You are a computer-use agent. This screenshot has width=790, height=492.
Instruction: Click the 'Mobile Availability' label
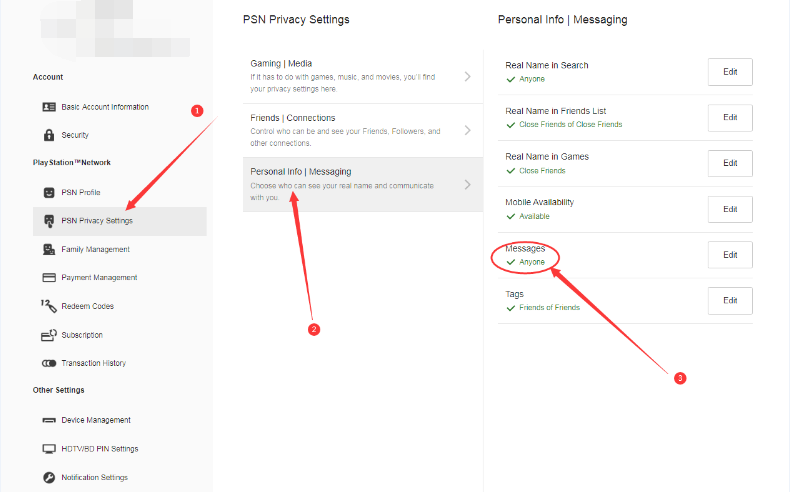pos(540,202)
